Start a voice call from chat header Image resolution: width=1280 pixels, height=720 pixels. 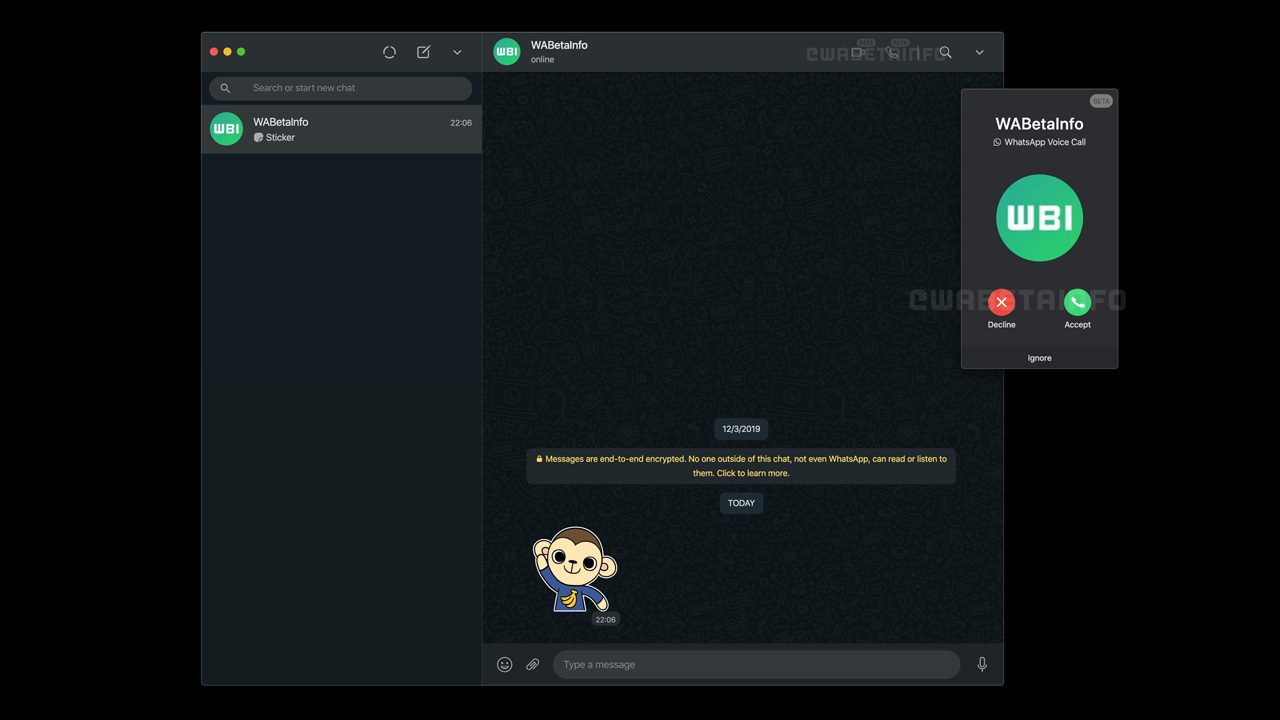[892, 52]
